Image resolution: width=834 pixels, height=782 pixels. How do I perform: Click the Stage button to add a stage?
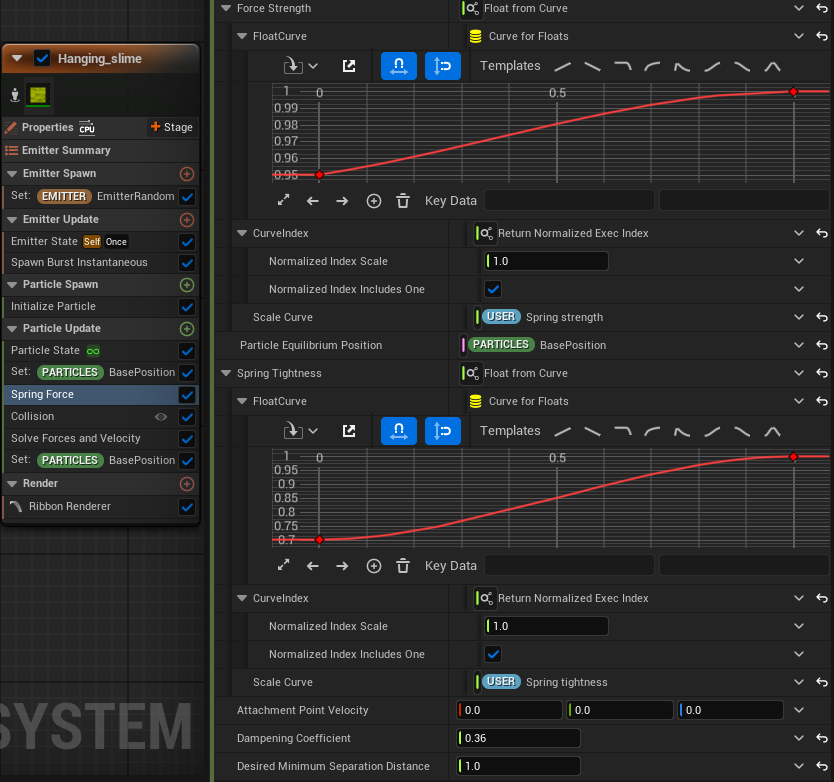pos(171,127)
